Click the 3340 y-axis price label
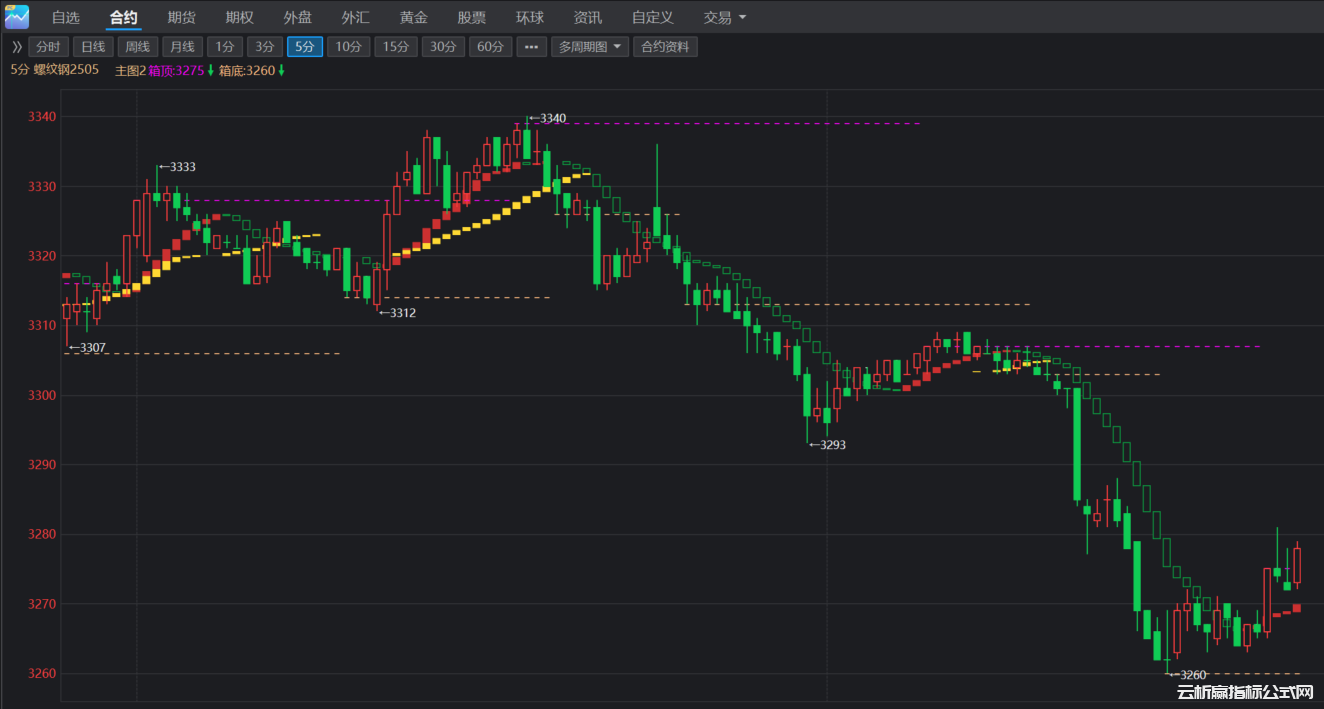The width and height of the screenshot is (1324, 709). click(x=42, y=117)
